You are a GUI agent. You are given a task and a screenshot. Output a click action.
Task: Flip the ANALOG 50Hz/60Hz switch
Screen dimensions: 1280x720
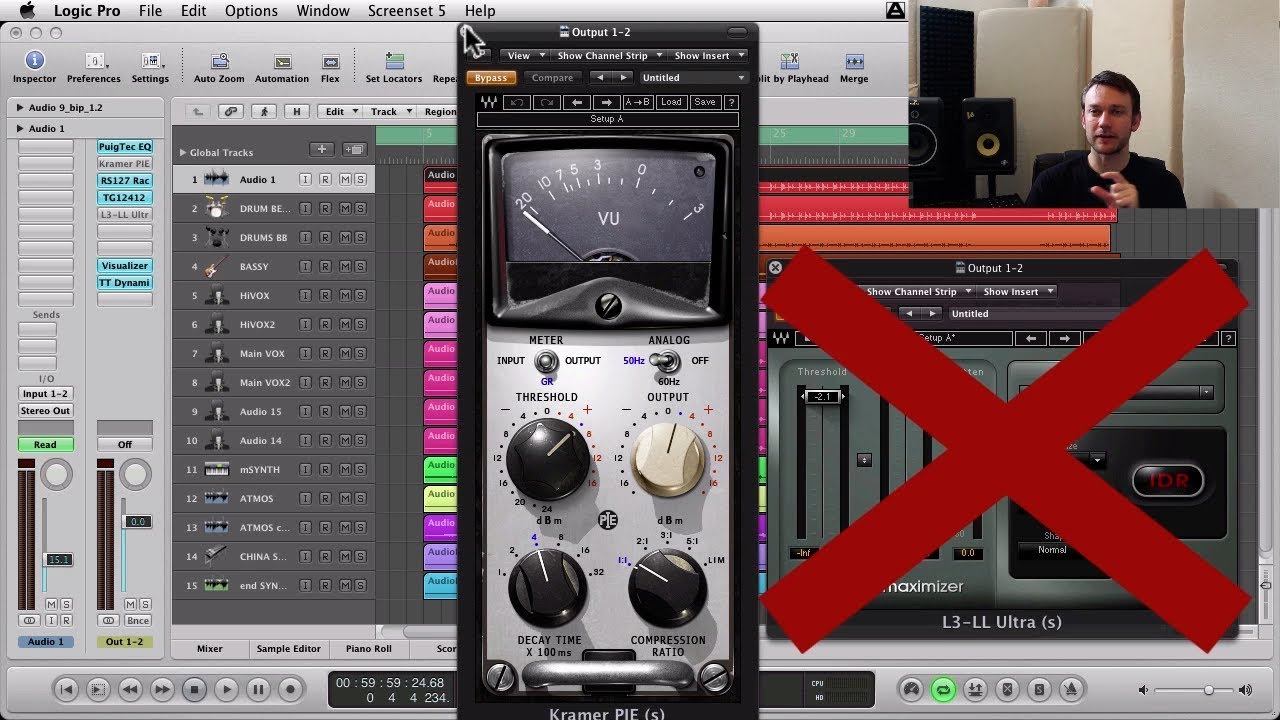(x=664, y=361)
